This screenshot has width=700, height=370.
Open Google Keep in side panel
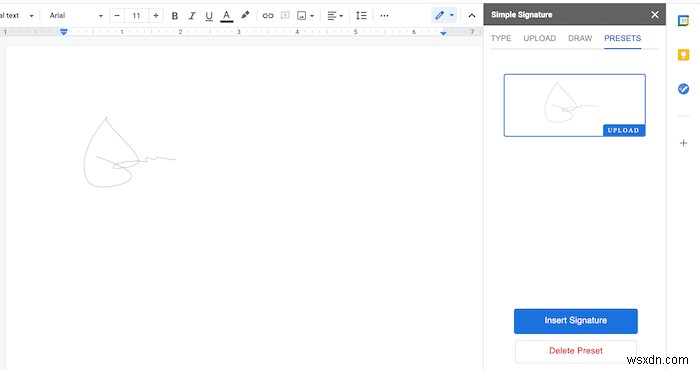click(683, 55)
